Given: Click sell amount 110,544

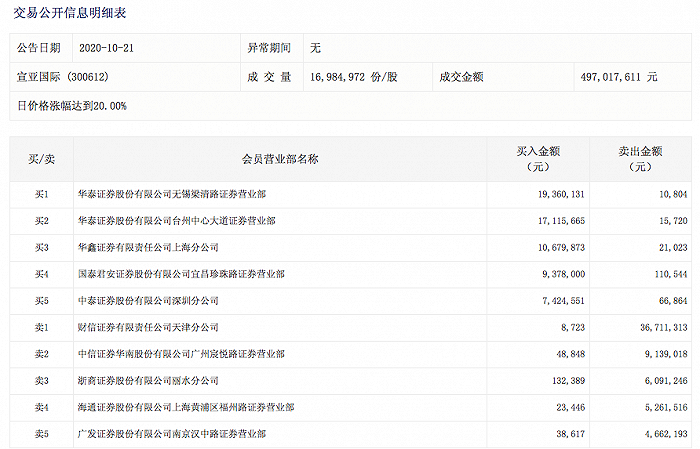Looking at the screenshot, I should point(671,274).
